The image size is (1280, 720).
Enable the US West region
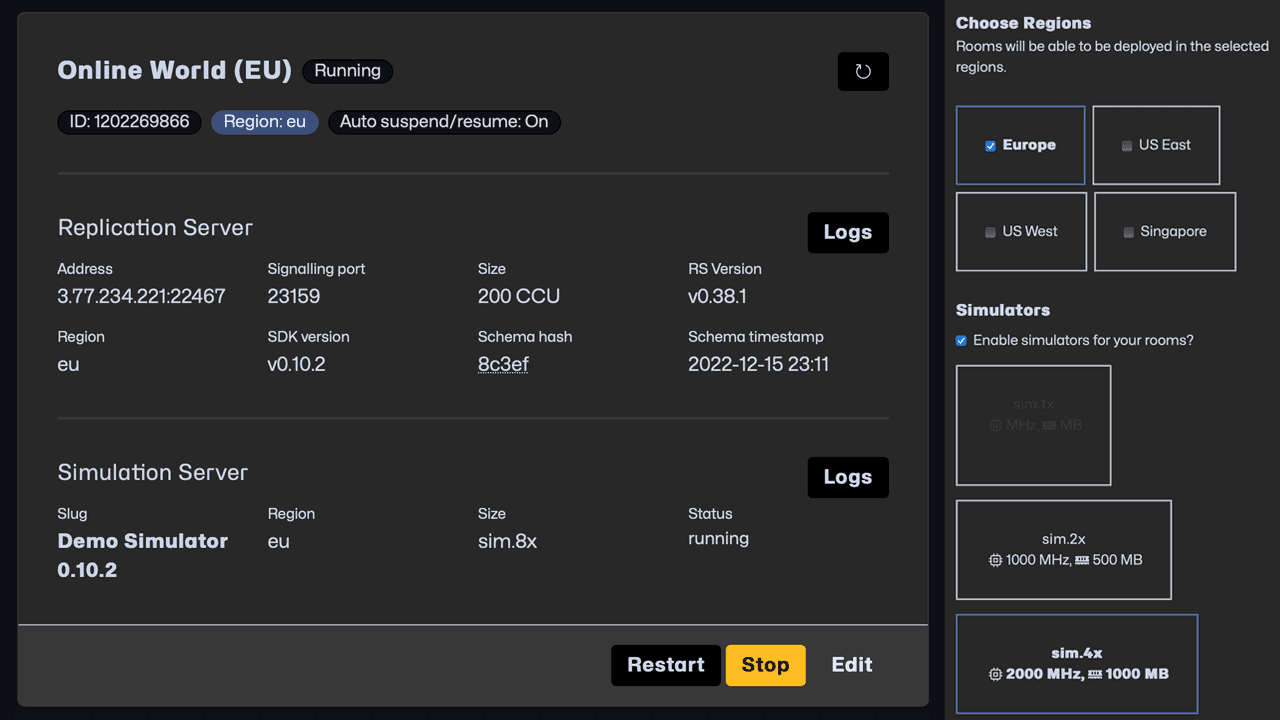coord(988,231)
